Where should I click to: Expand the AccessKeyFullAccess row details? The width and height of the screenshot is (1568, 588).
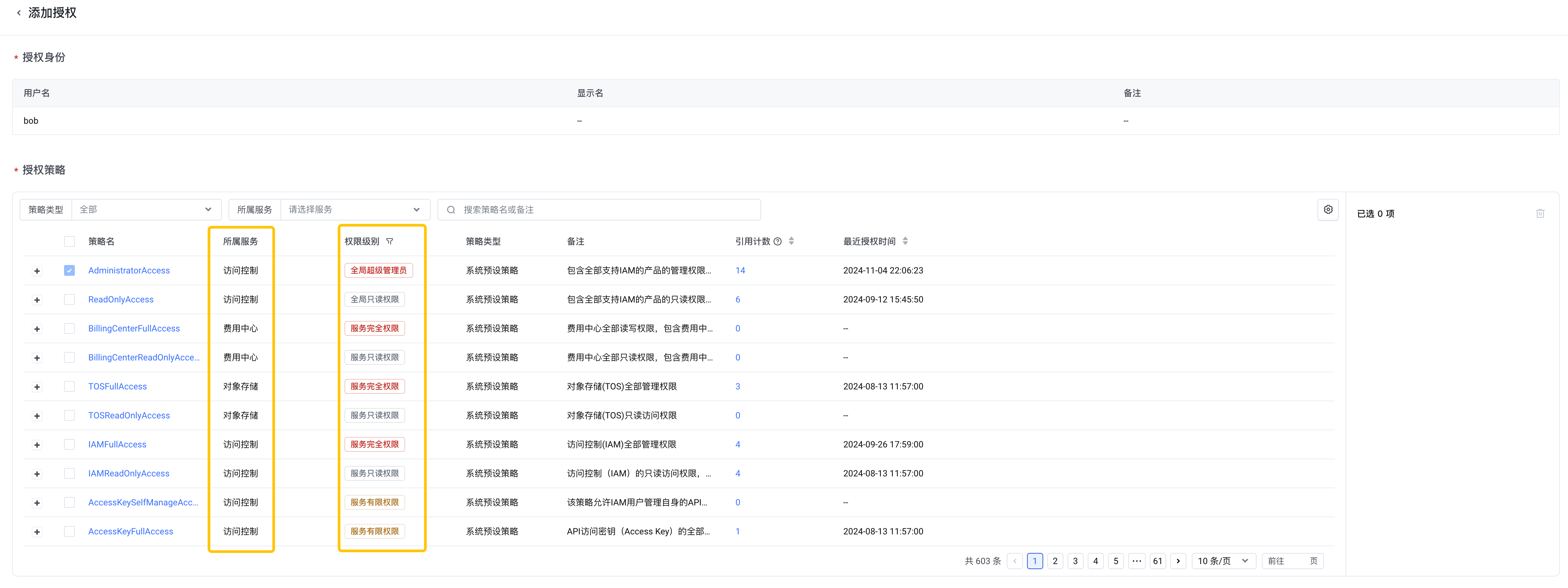click(x=37, y=532)
